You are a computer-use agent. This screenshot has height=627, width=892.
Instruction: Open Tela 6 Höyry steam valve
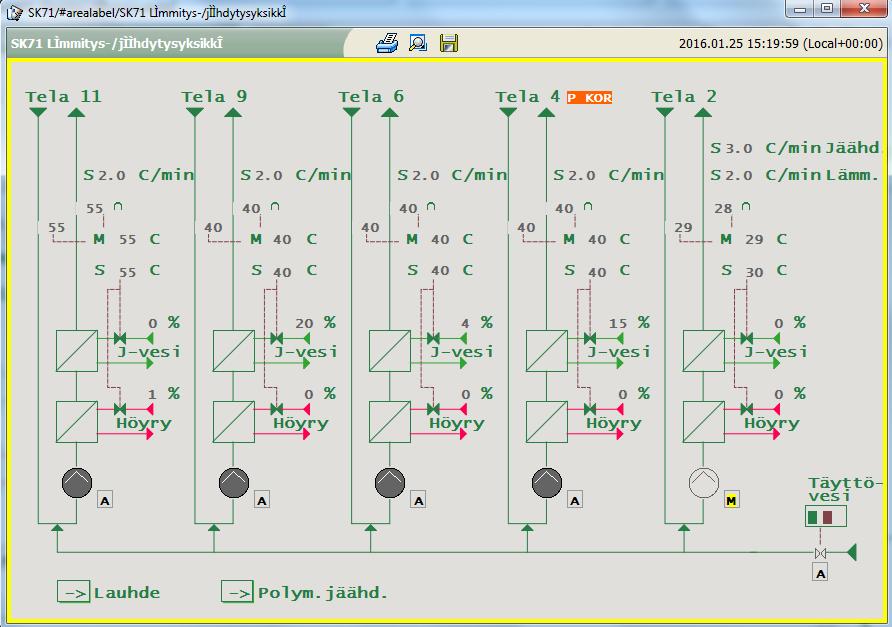[x=433, y=409]
